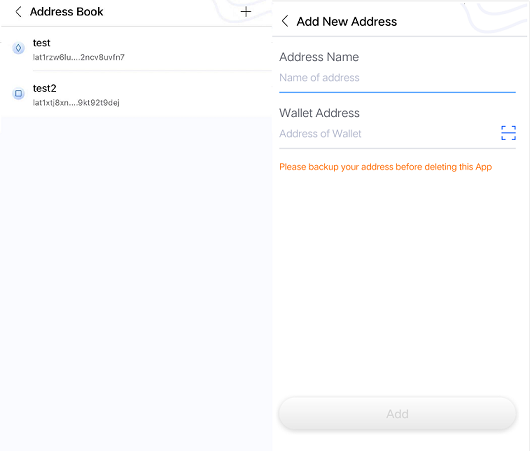
Task: Go back from the Address Book screen
Action: (19, 12)
